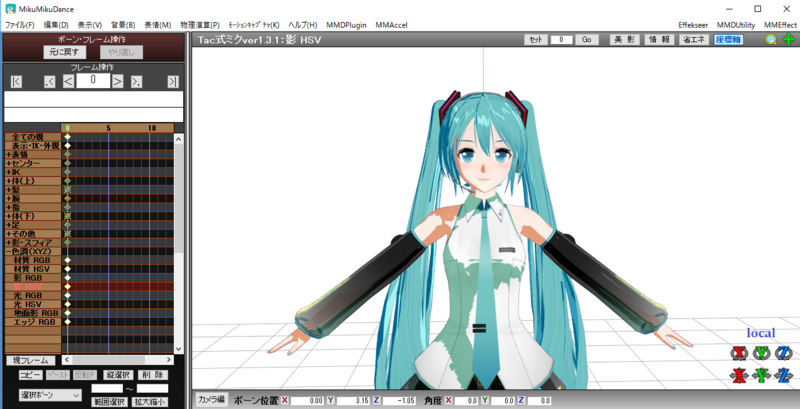Image resolution: width=800 pixels, height=409 pixels.
Task: Select the 地面影 RGB bone row
Action: pyautogui.click(x=33, y=313)
